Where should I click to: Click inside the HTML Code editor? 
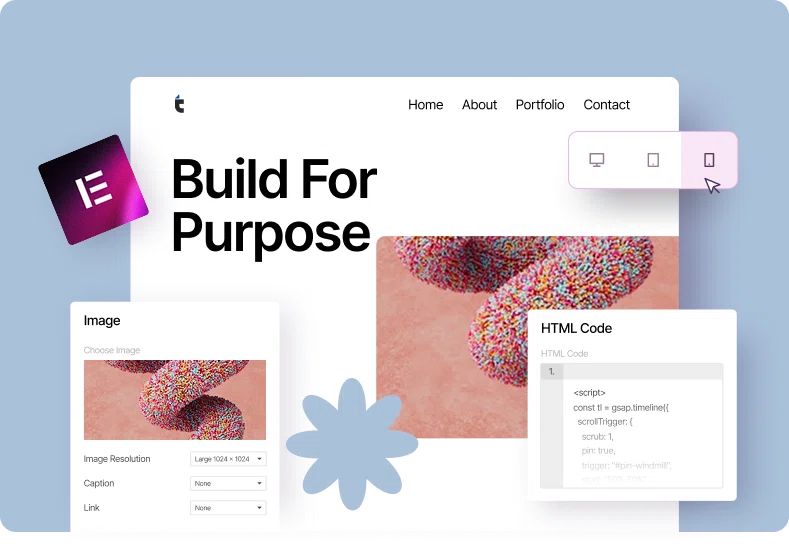point(640,430)
